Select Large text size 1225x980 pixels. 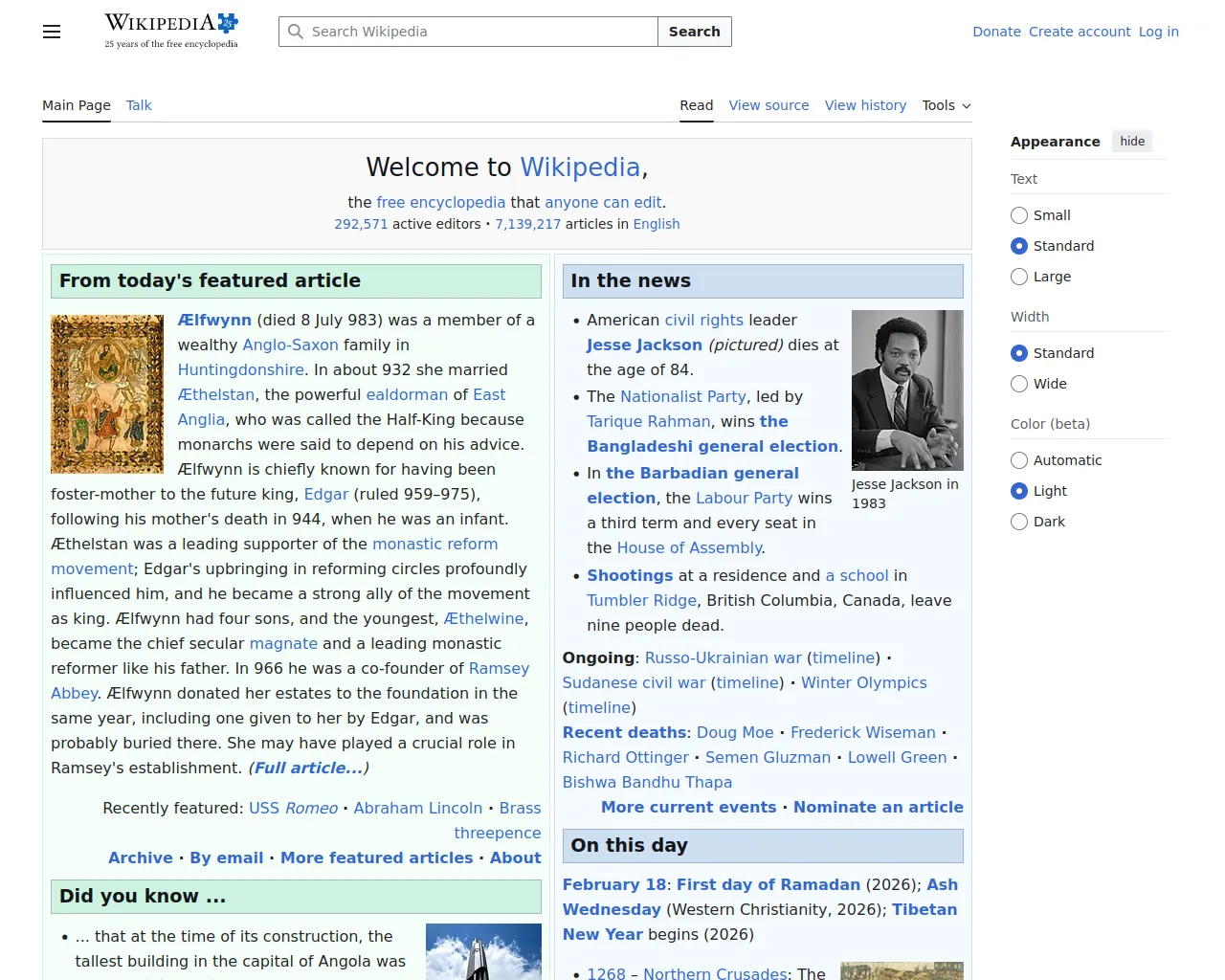[1019, 277]
